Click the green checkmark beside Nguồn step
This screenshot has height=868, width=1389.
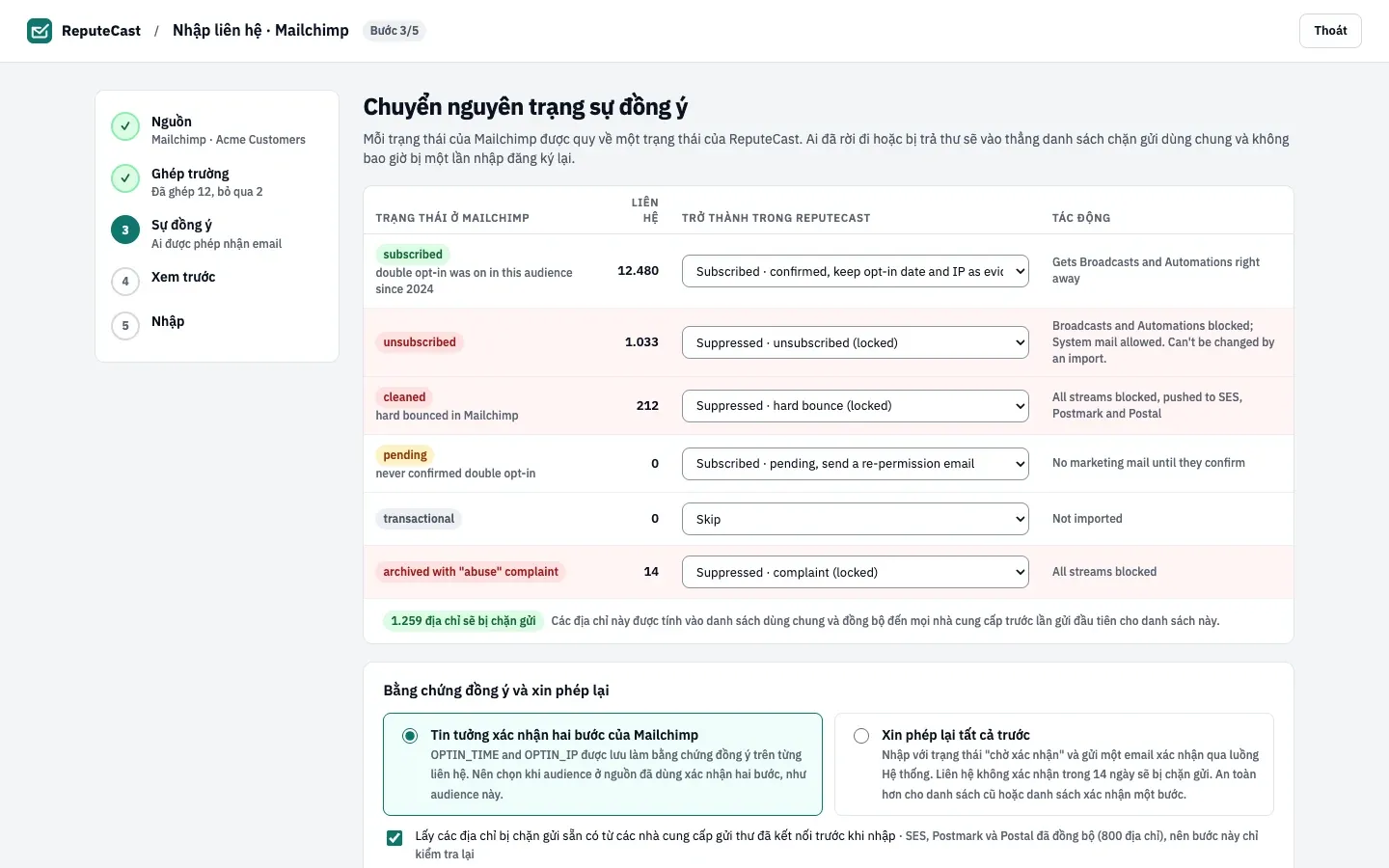tap(125, 126)
